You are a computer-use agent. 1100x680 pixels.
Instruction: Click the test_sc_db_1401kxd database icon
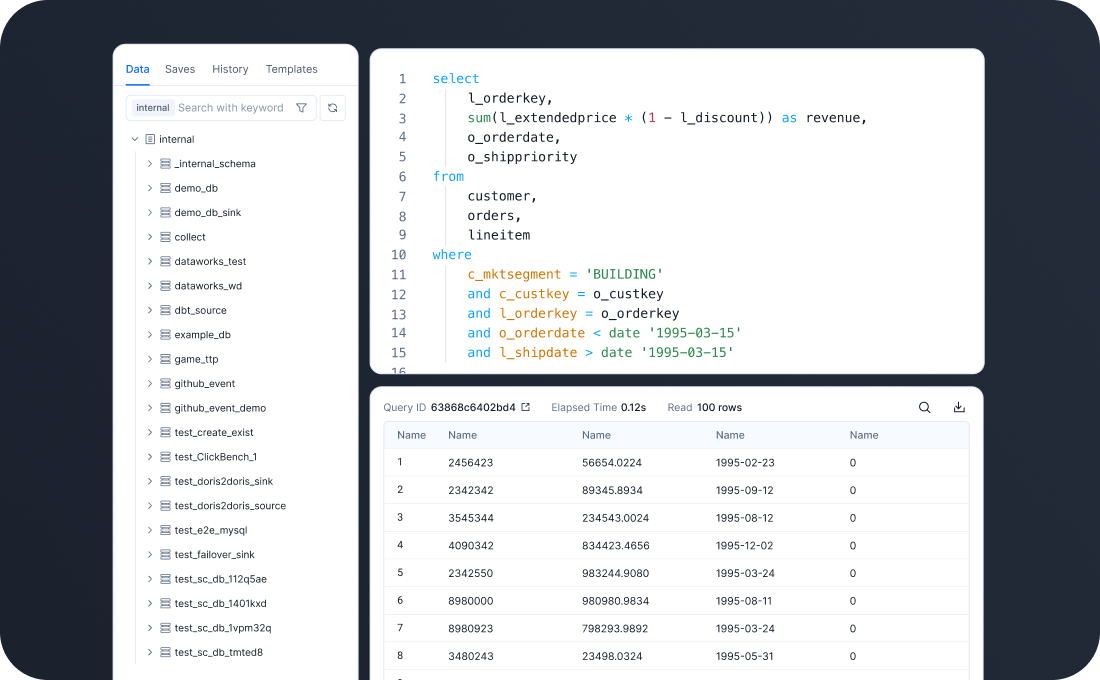(166, 604)
